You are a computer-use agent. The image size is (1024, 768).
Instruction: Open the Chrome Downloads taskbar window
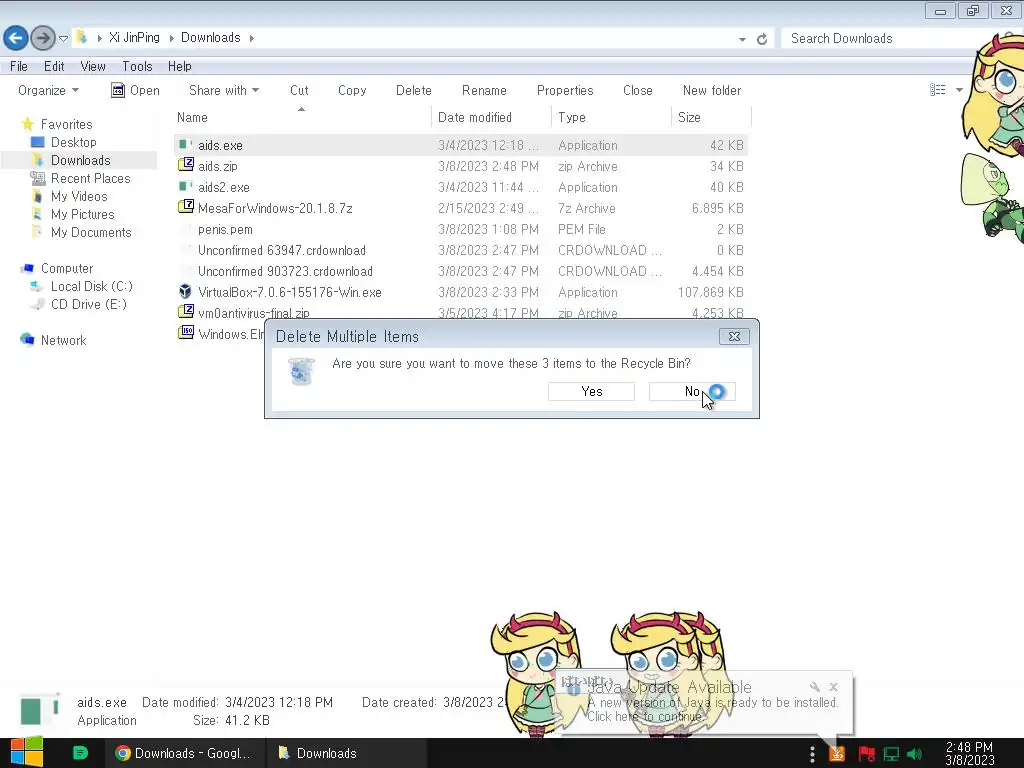point(184,753)
